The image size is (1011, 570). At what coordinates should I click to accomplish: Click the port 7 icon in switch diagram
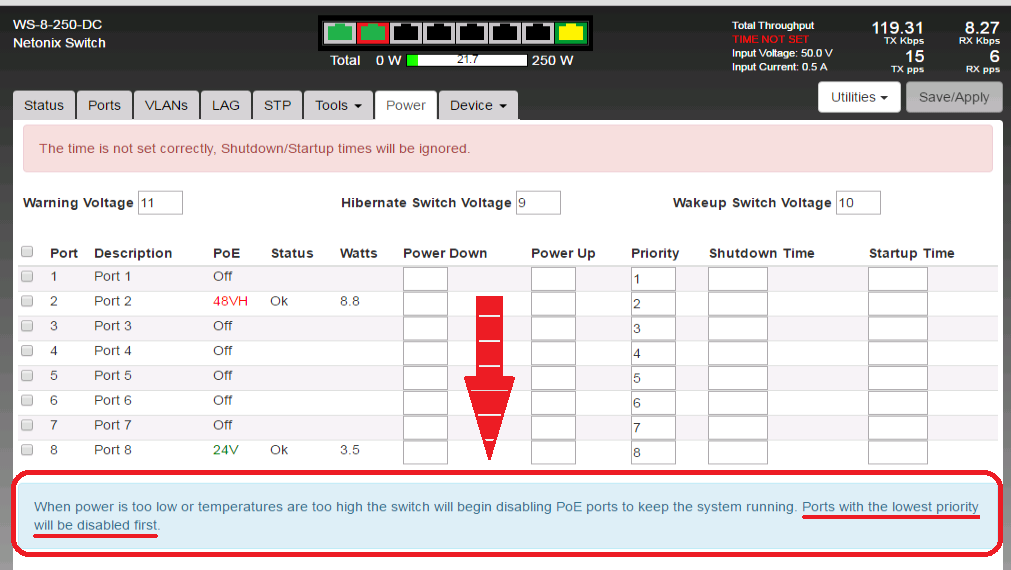538,32
